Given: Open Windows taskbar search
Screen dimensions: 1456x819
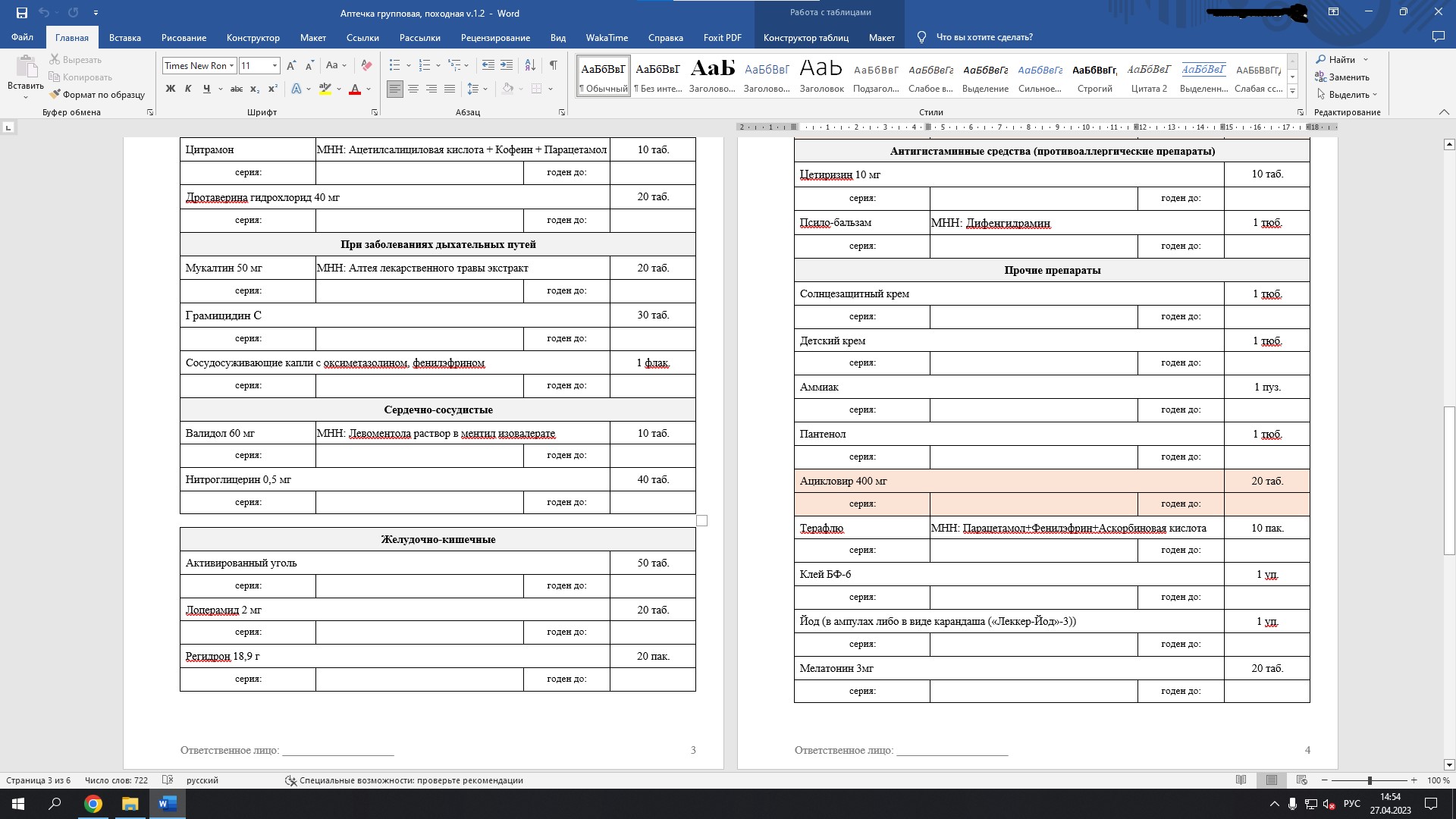Looking at the screenshot, I should tap(55, 804).
